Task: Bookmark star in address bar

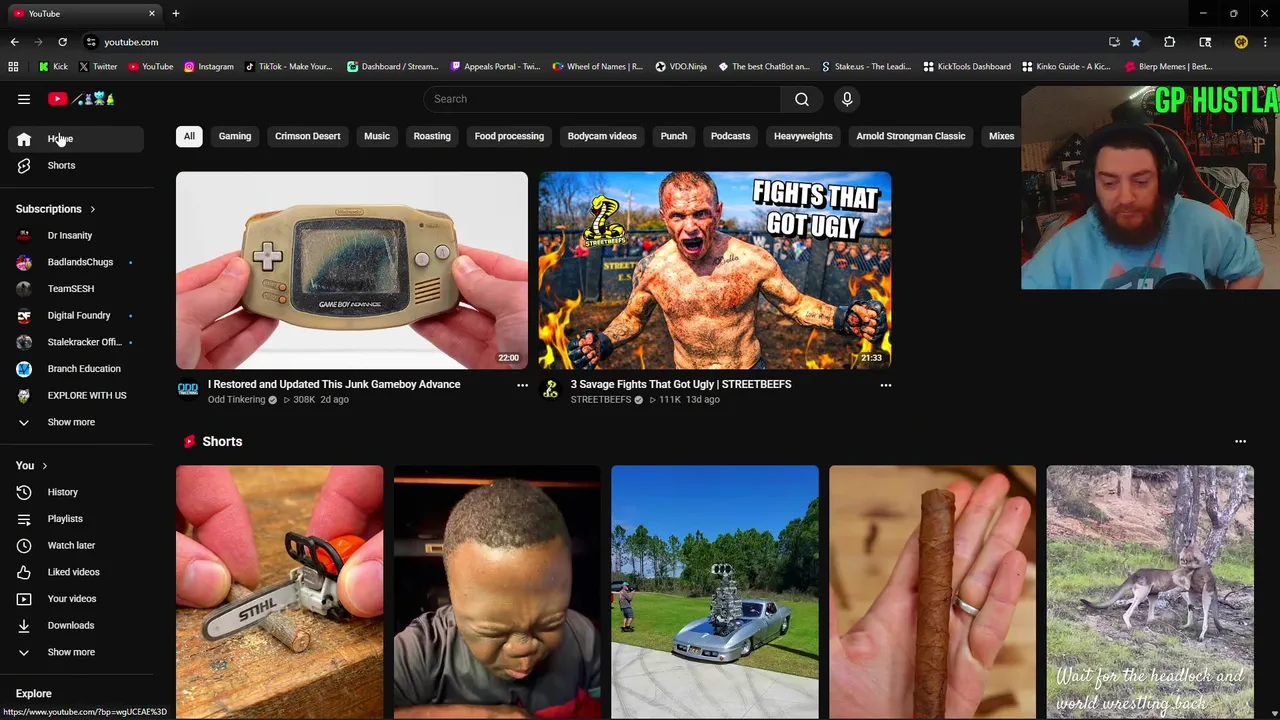Action: point(1136,42)
